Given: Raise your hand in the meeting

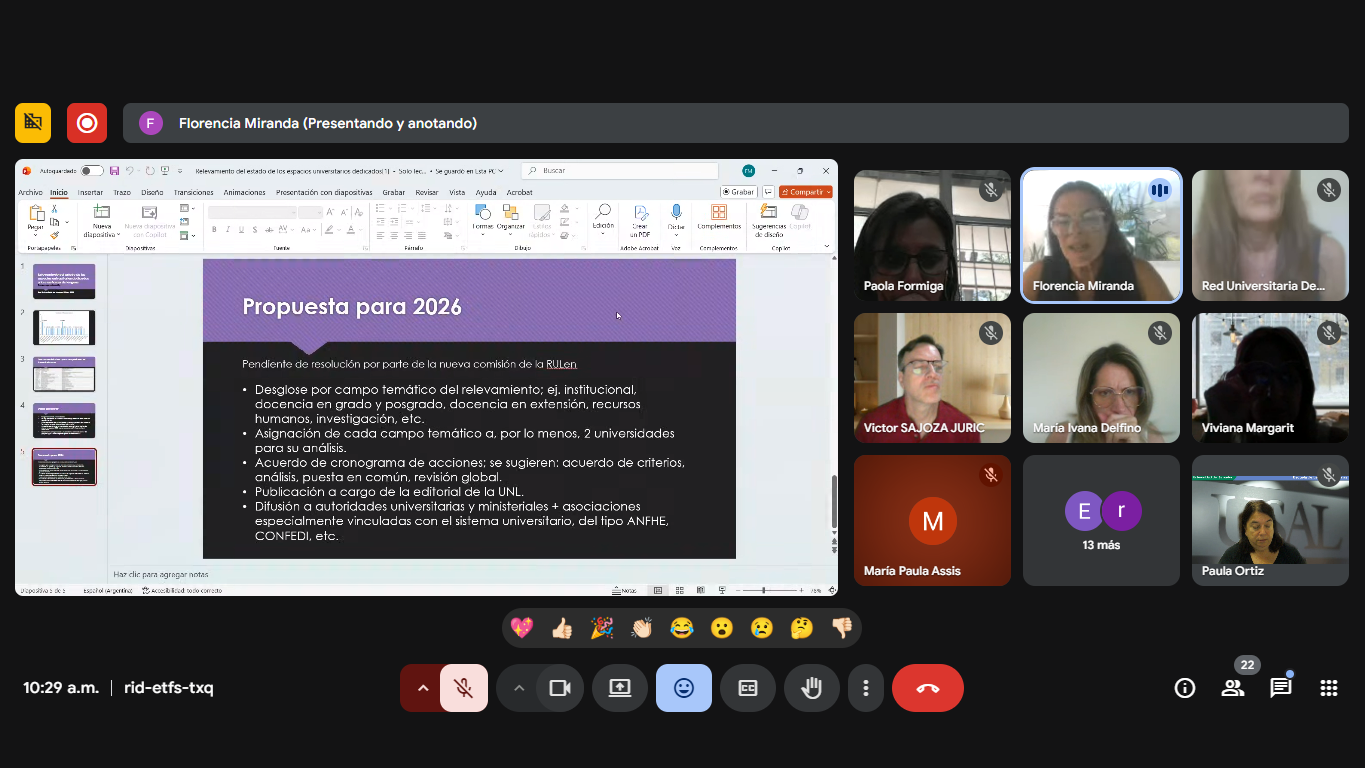Looking at the screenshot, I should coord(811,688).
